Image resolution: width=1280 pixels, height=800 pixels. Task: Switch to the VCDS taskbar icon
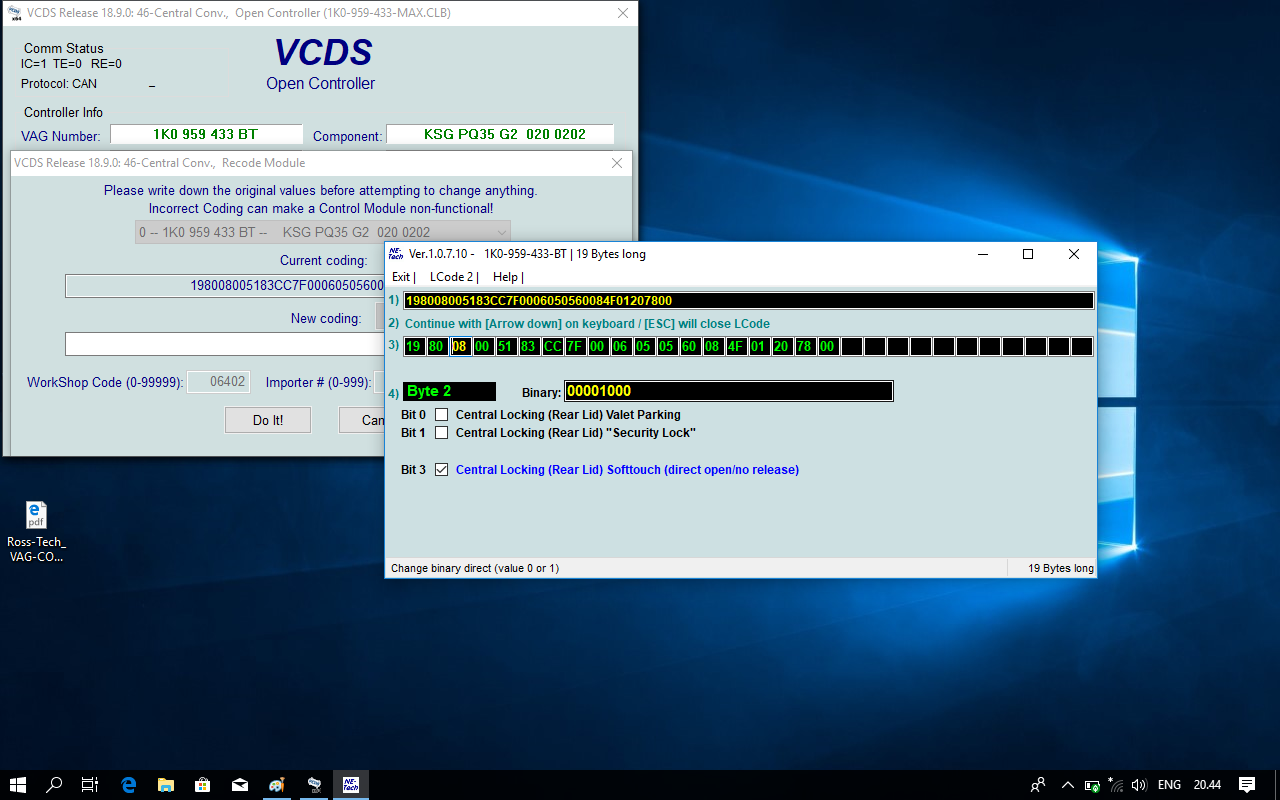[314, 785]
